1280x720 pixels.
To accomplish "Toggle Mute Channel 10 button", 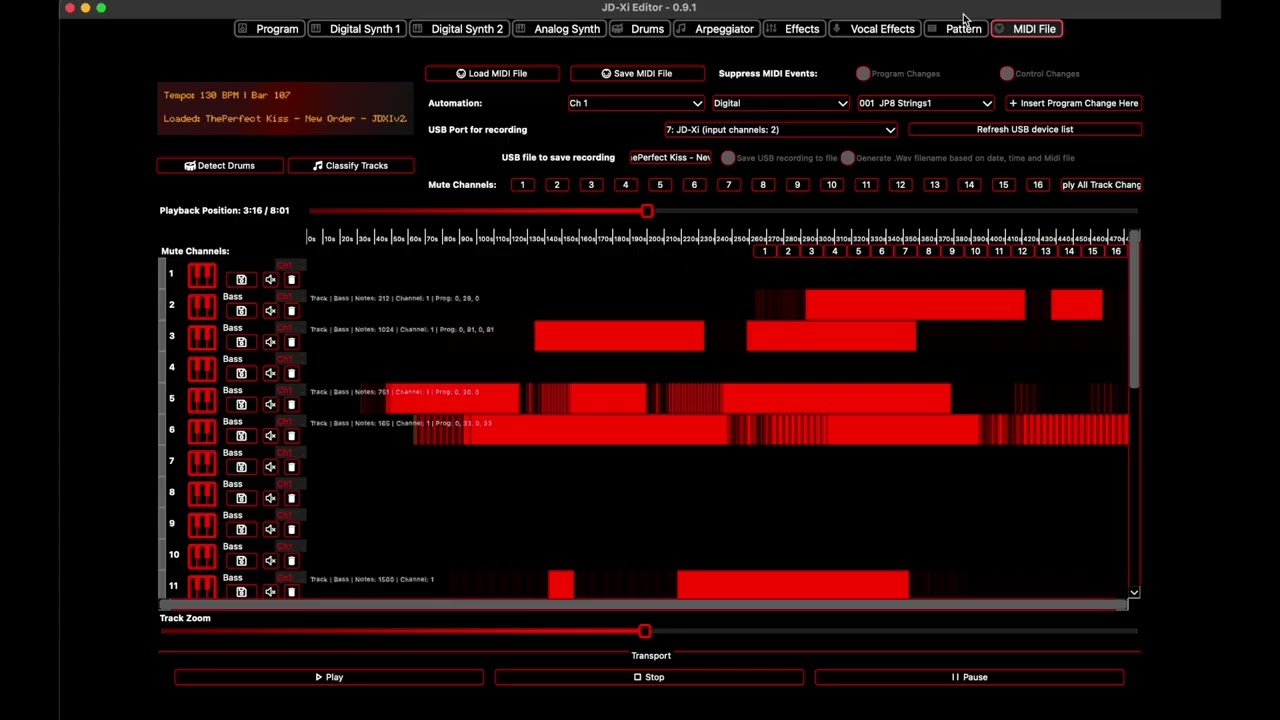I will 831,185.
